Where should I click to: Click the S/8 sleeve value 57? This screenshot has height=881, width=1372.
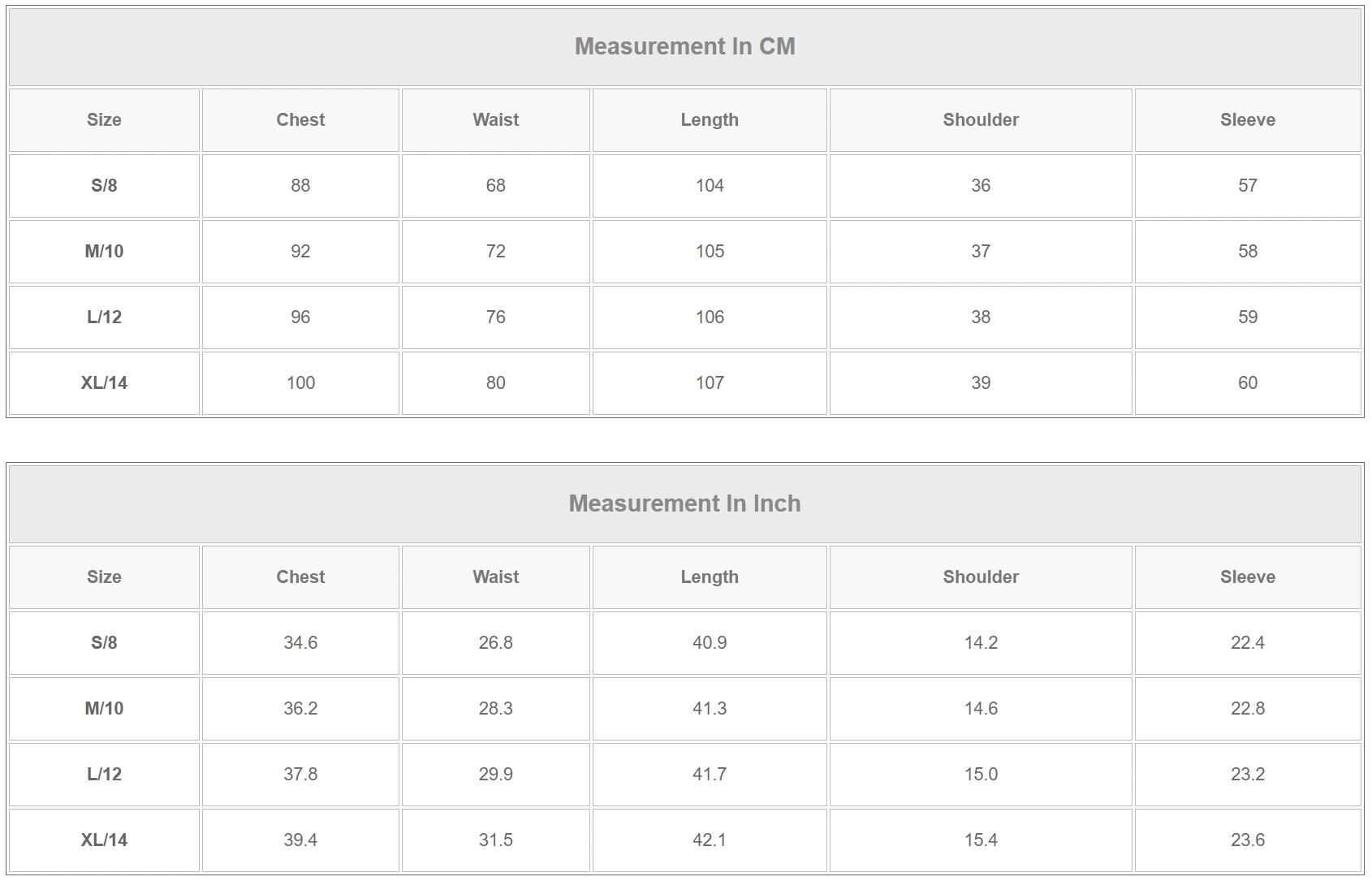(1247, 186)
